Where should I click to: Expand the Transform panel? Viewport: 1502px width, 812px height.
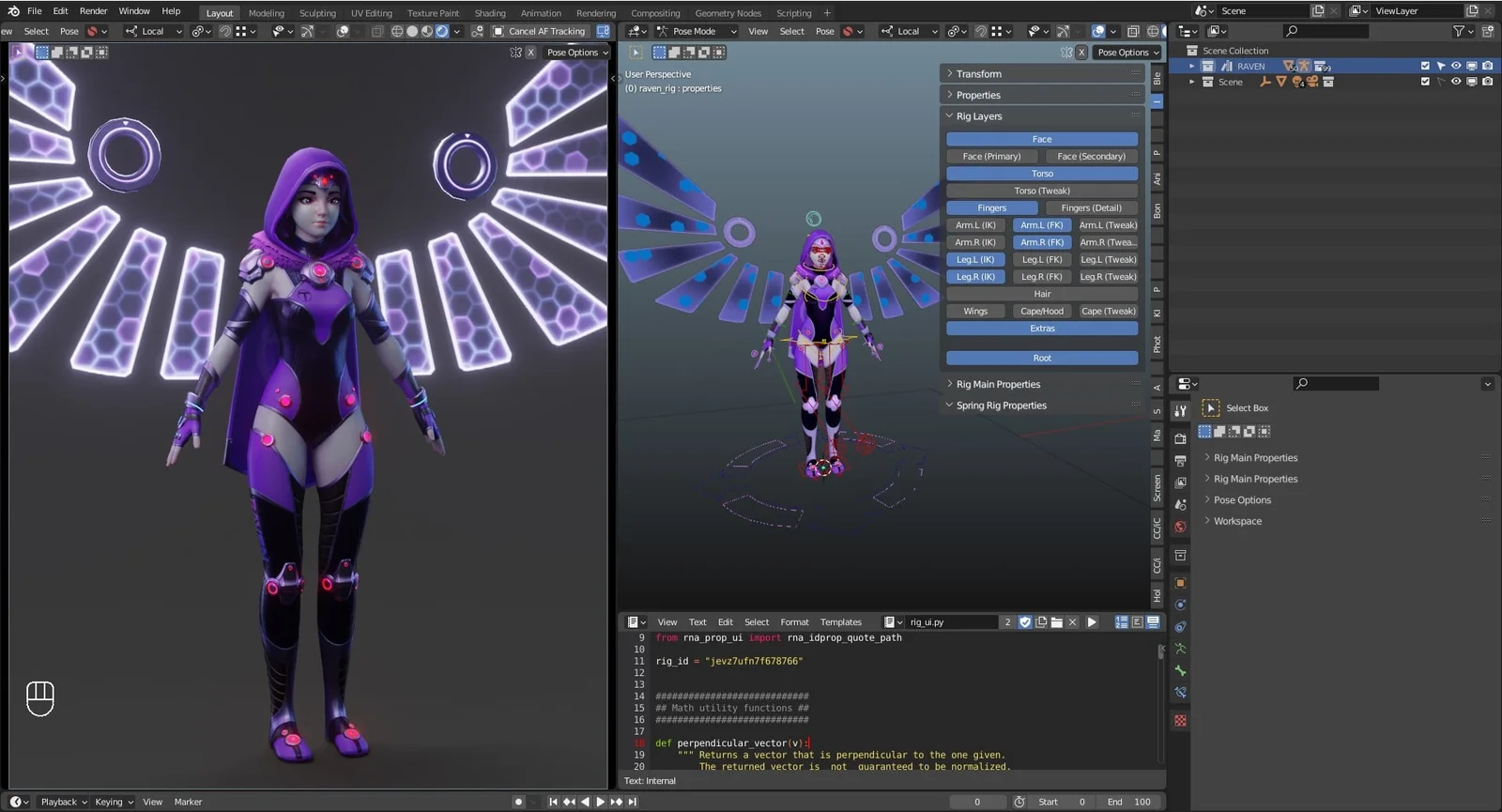[1041, 73]
